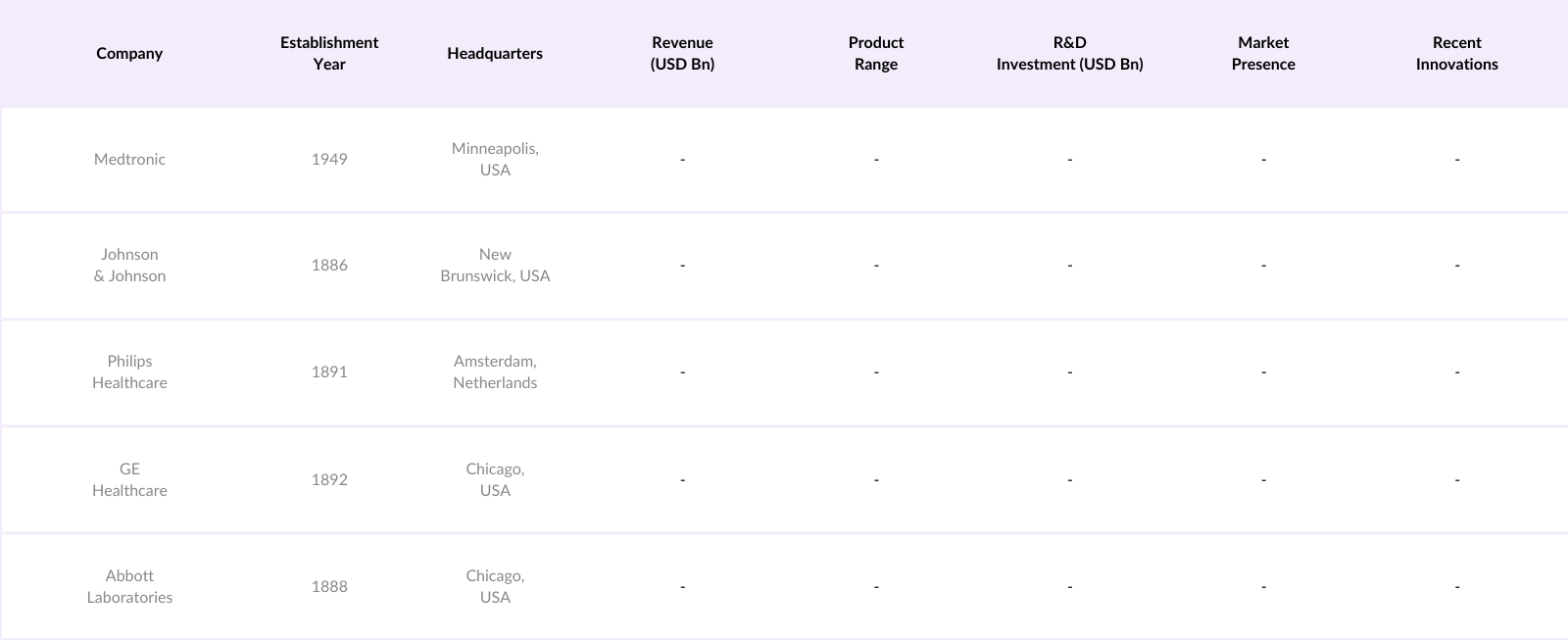Select GE Healthcare's Chicago, USA cell
1568x640 pixels.
[x=495, y=479]
